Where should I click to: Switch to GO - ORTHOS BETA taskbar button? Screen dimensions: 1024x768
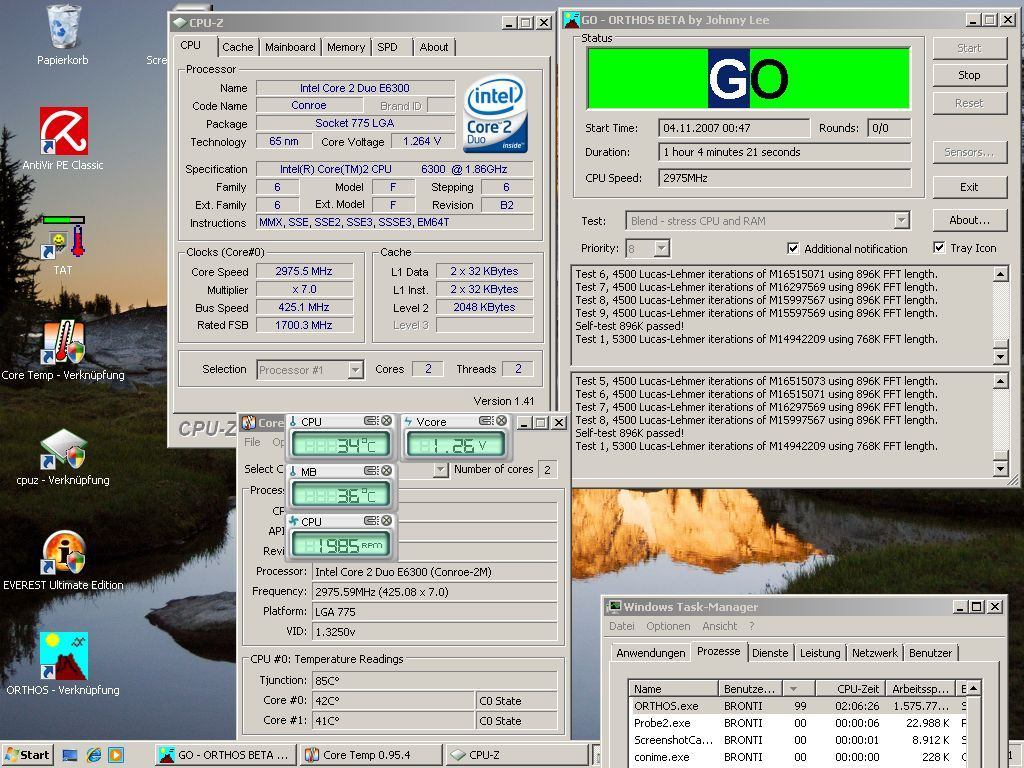click(x=226, y=755)
